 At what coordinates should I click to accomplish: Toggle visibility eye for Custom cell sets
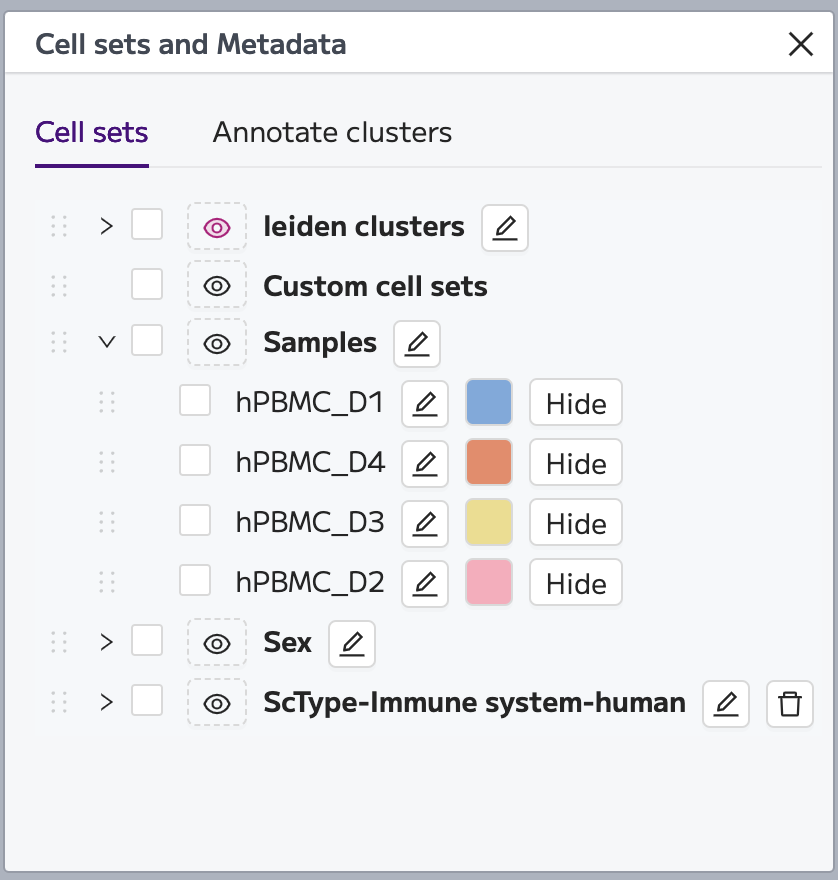[217, 286]
